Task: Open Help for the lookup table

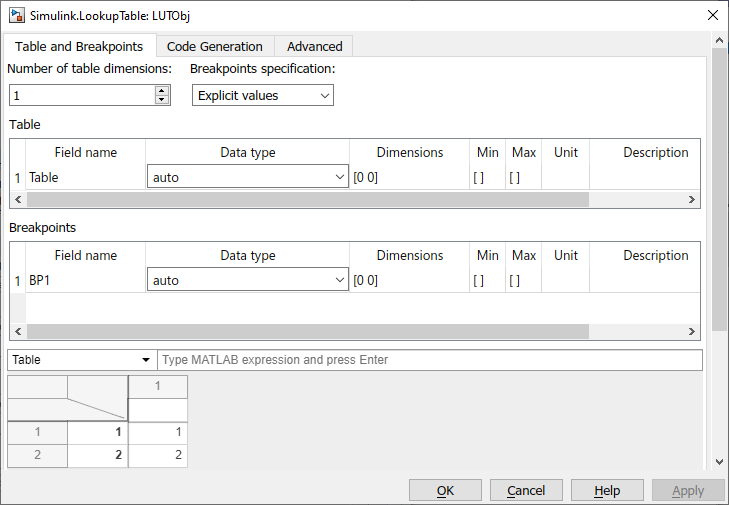Action: point(607,490)
